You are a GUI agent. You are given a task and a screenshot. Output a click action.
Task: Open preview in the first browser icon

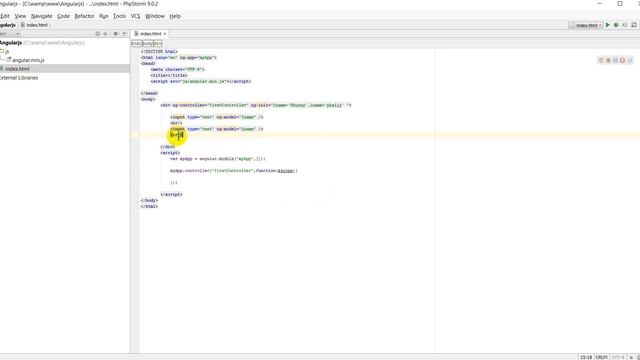601,60
